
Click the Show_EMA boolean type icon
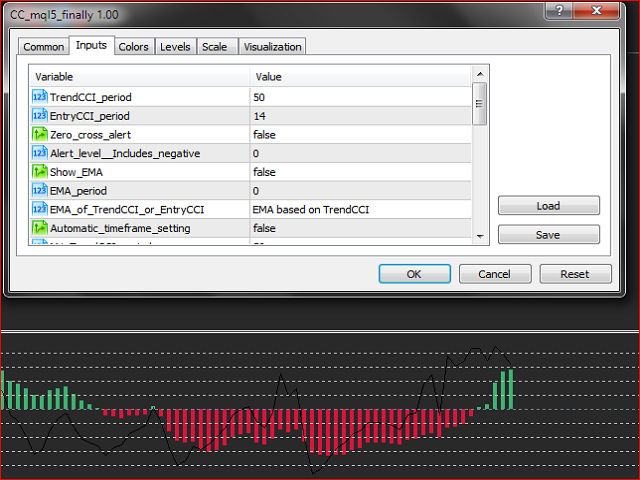click(39, 172)
